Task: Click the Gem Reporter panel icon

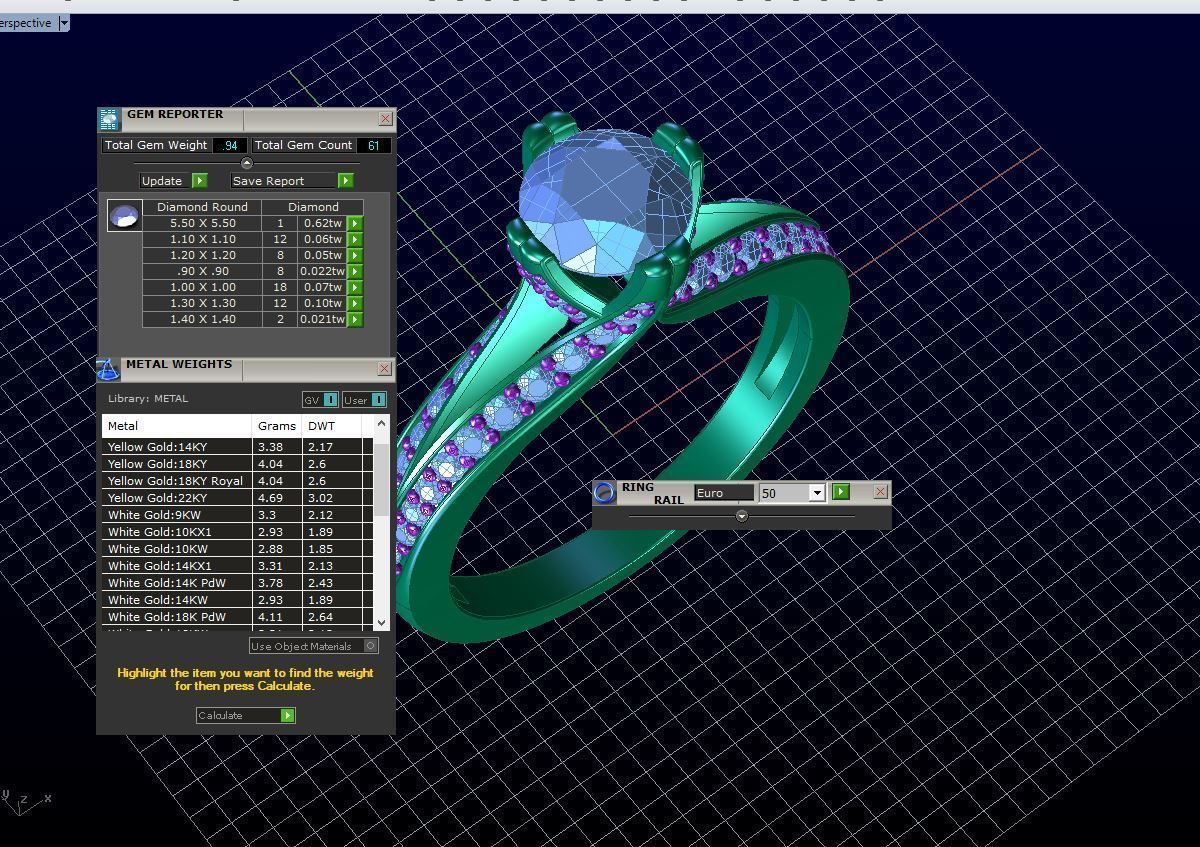Action: coord(108,119)
